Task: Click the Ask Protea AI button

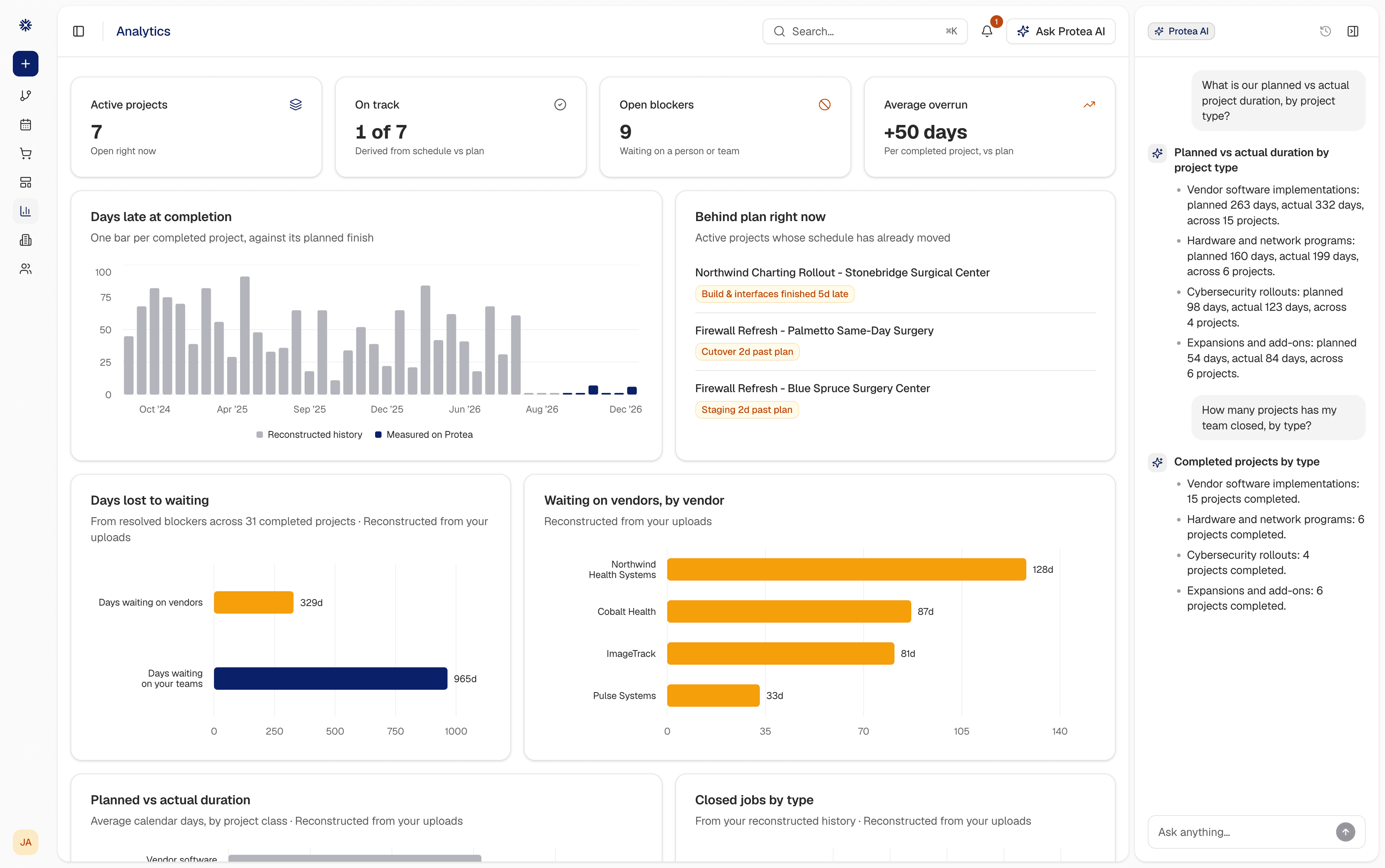Action: click(x=1060, y=31)
